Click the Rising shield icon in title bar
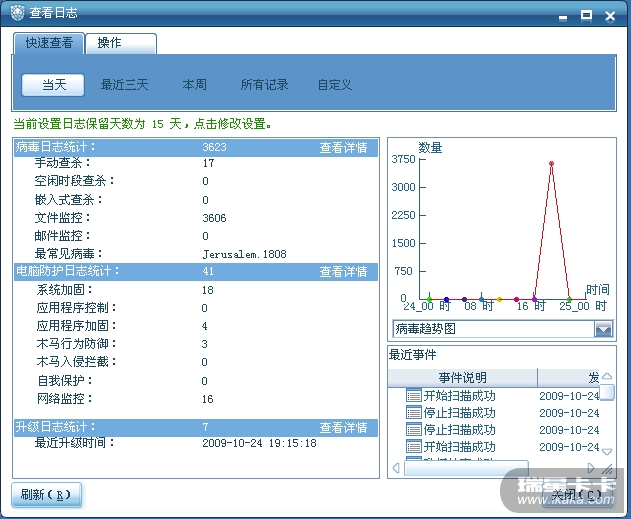 coord(17,13)
